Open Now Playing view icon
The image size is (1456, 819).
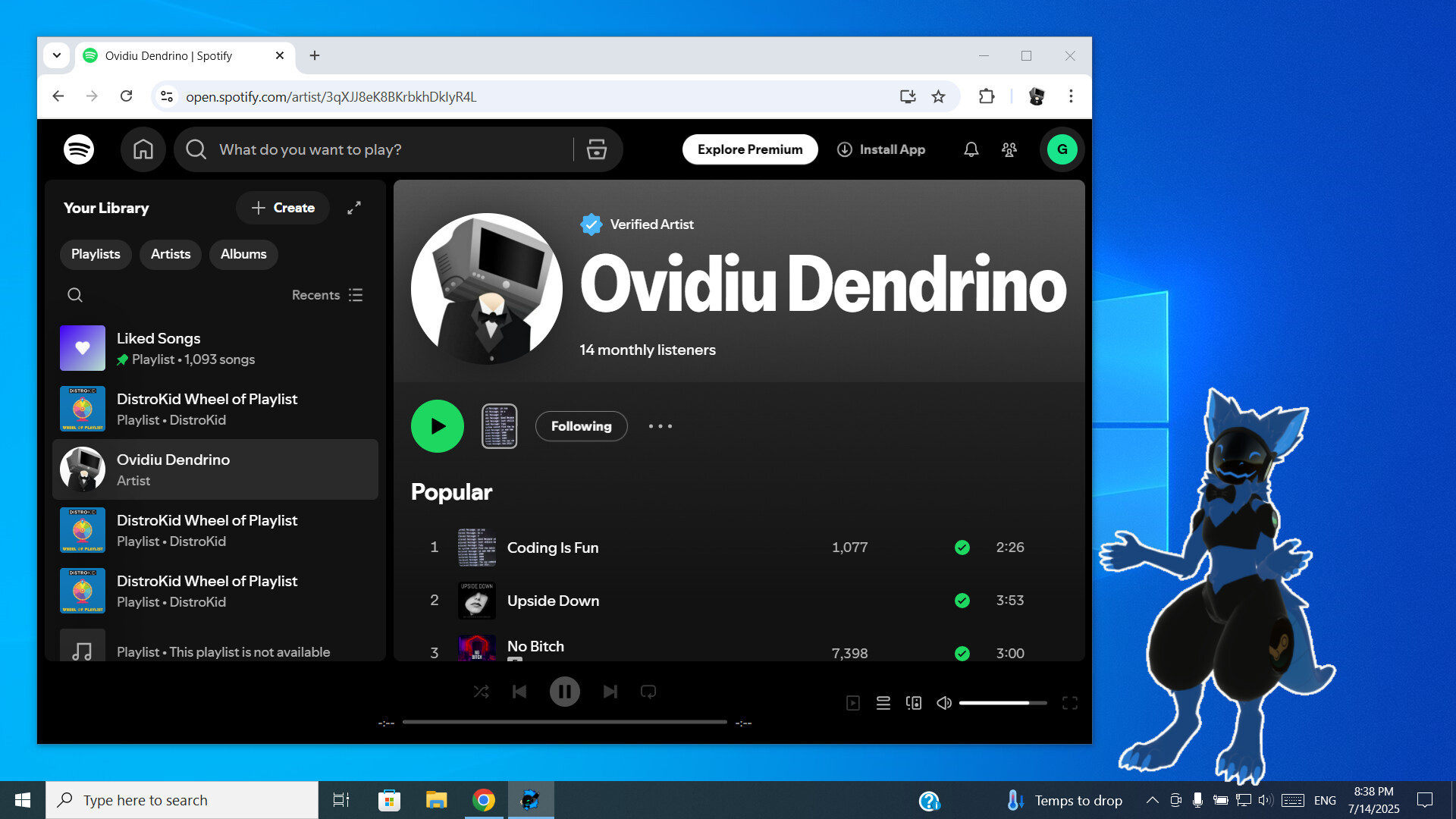coord(853,703)
